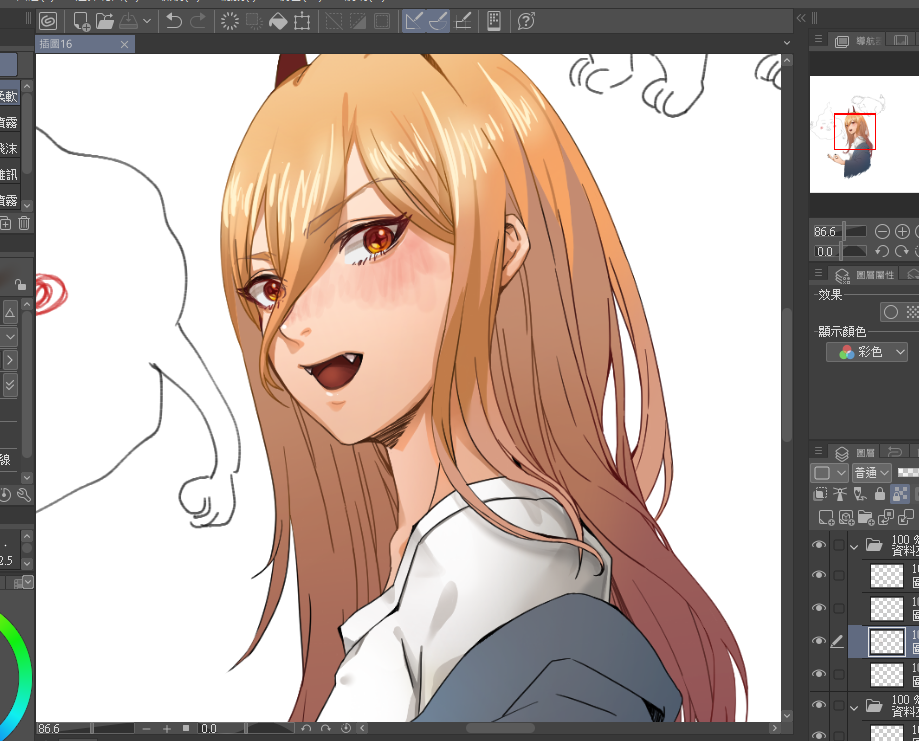Open CLIP STUDIO launcher from the command bar
The width and height of the screenshot is (919, 741).
(x=48, y=22)
